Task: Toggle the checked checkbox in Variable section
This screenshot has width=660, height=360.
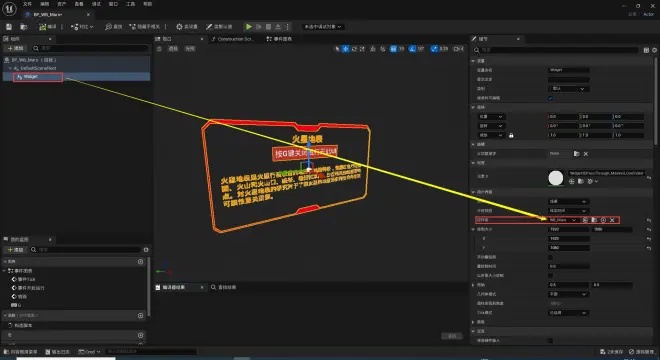Action: [550, 98]
